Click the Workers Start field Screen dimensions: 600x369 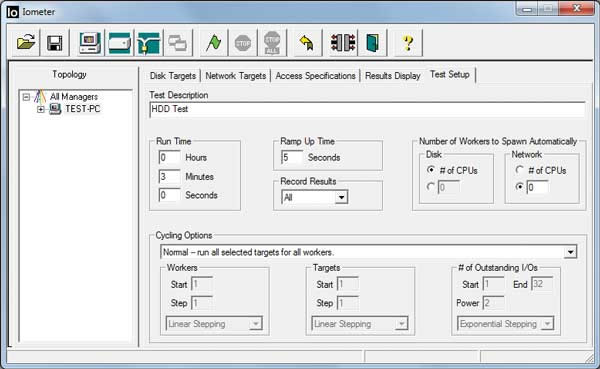coord(202,284)
